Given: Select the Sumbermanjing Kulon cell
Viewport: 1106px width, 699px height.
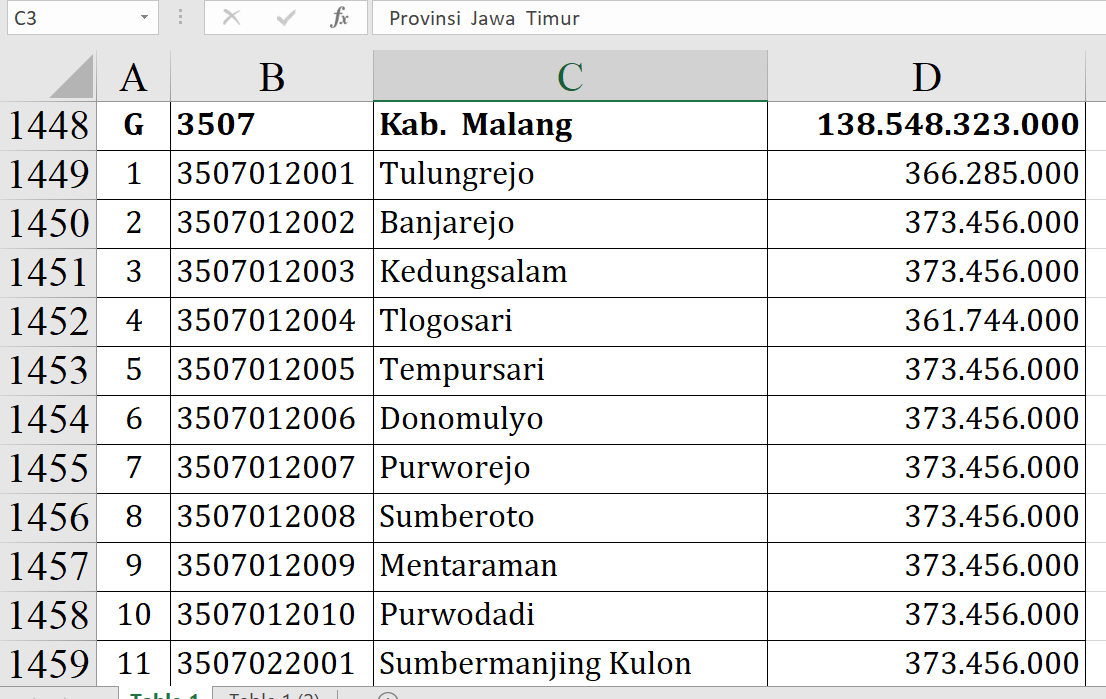Looking at the screenshot, I should click(x=570, y=663).
